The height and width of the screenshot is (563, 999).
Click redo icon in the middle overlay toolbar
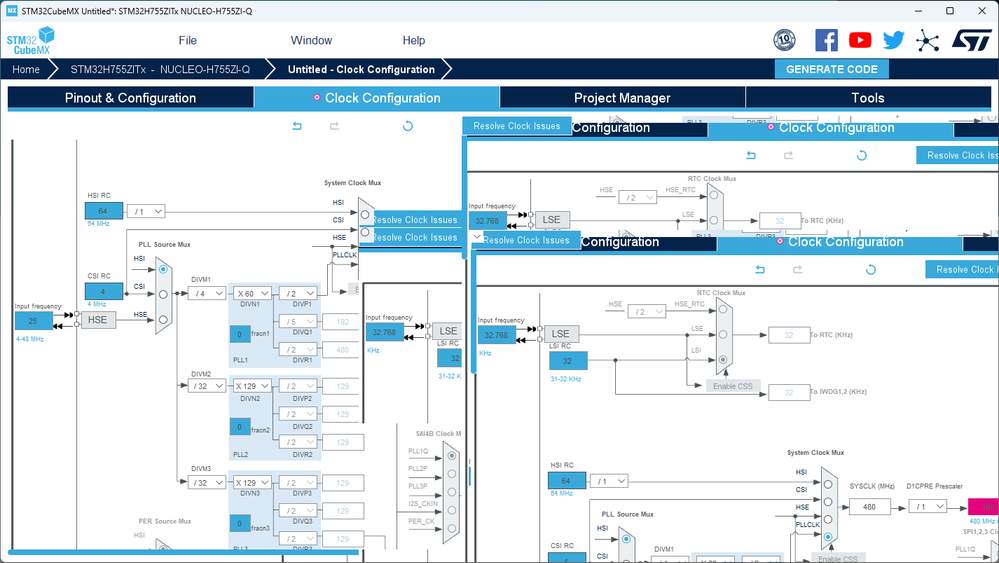point(788,155)
